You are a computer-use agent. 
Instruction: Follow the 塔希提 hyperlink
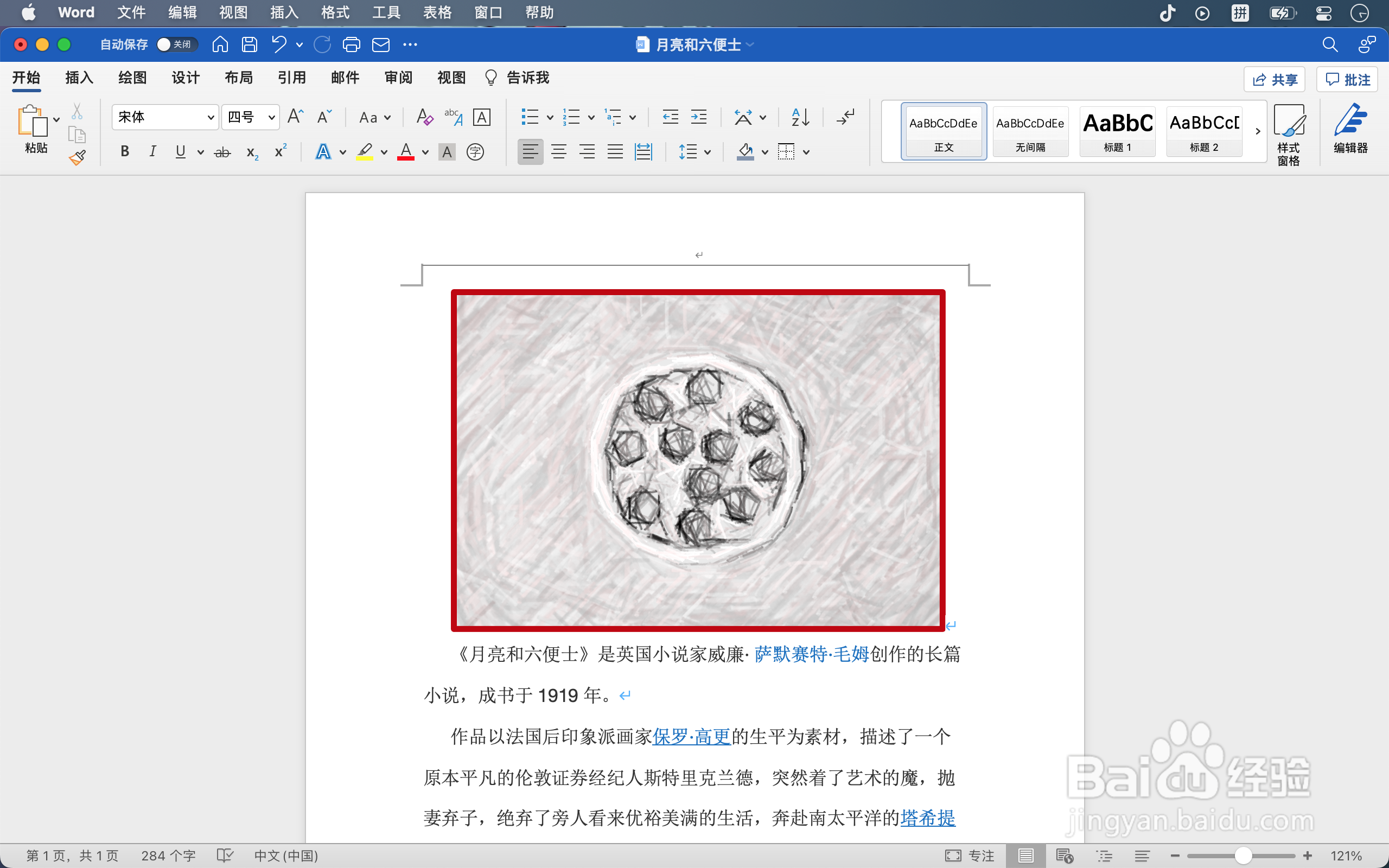click(x=928, y=818)
